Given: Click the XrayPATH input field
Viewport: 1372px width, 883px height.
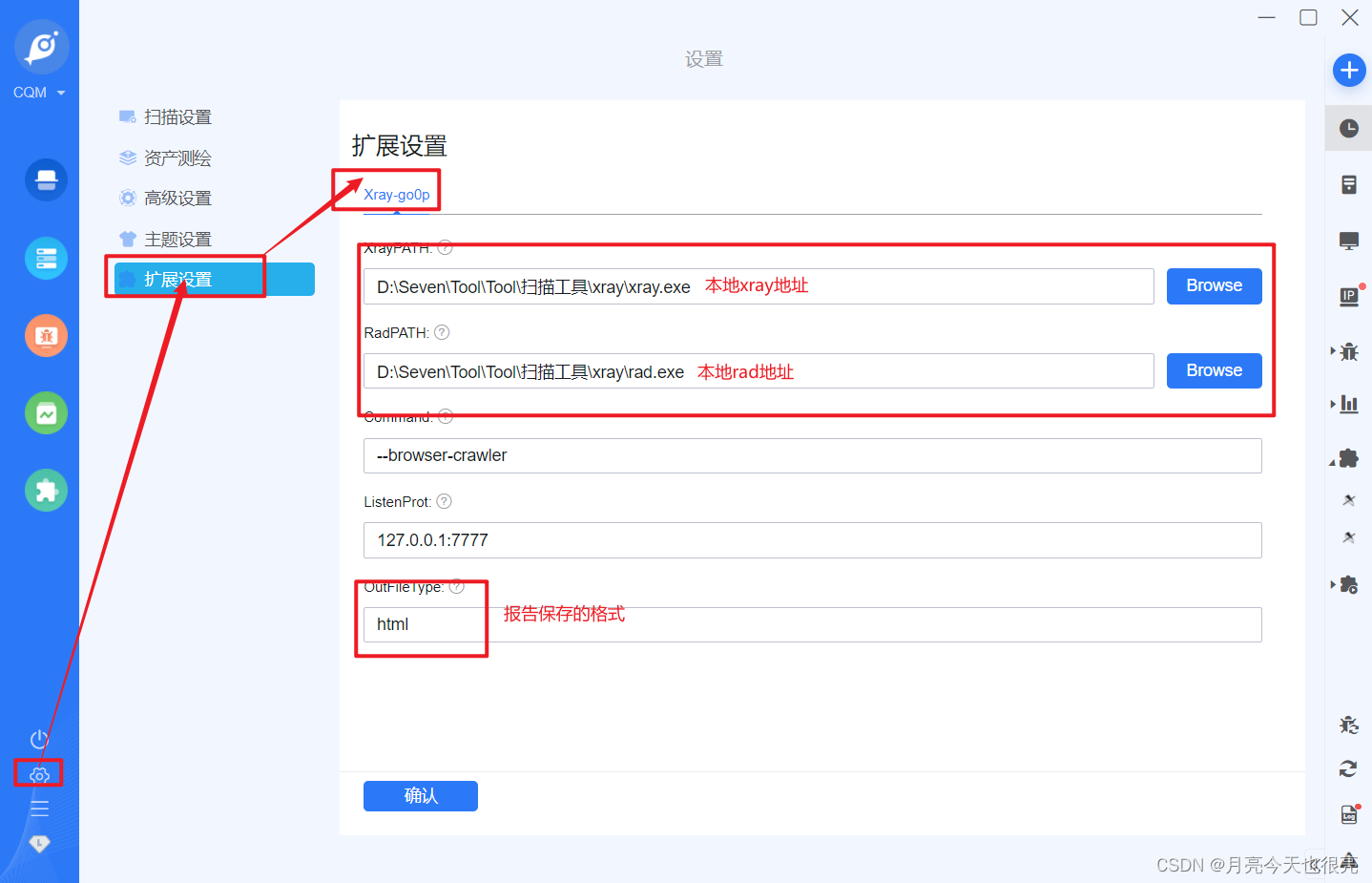Looking at the screenshot, I should (759, 286).
